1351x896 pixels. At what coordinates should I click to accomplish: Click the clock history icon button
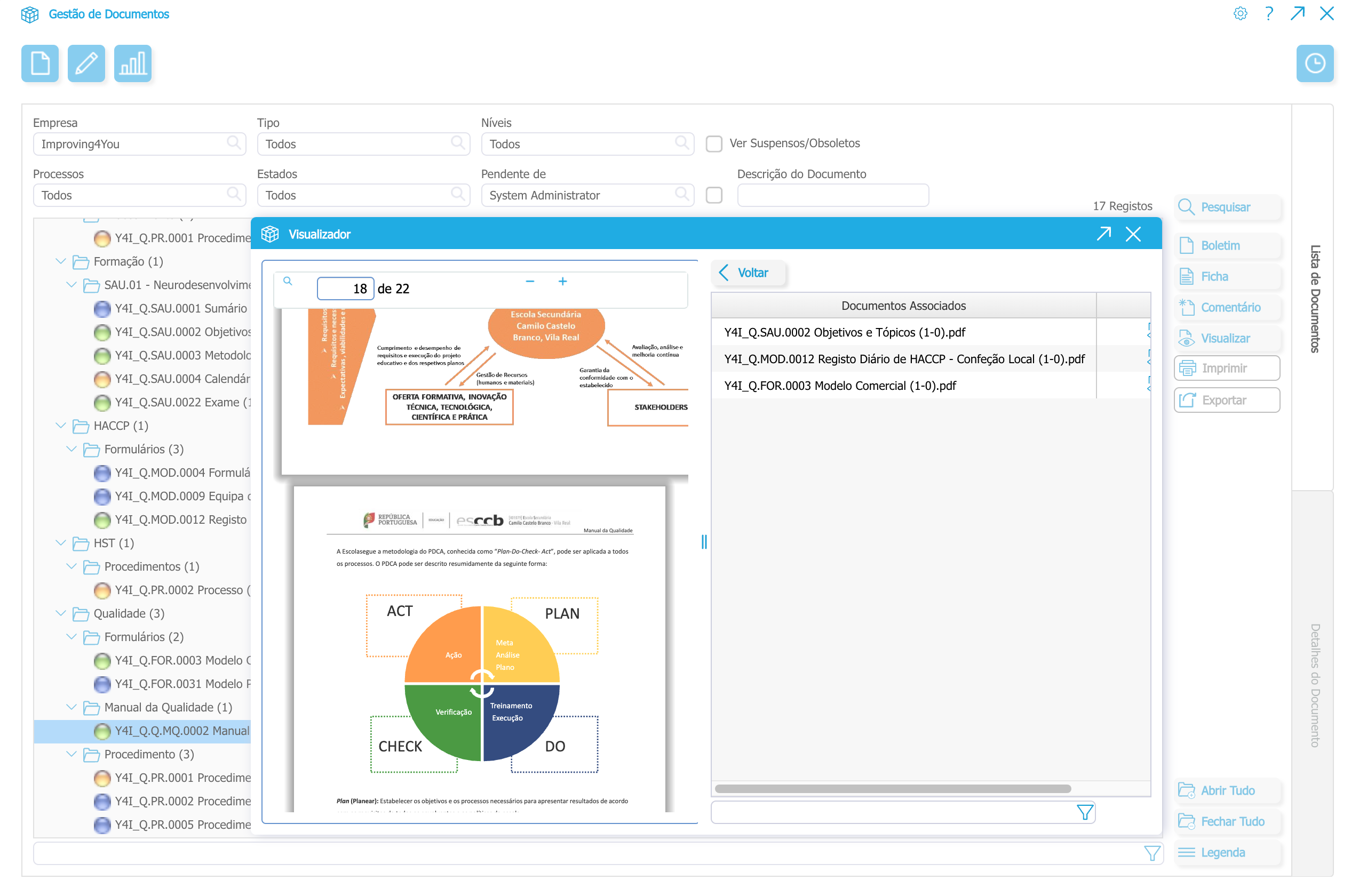pyautogui.click(x=1314, y=63)
